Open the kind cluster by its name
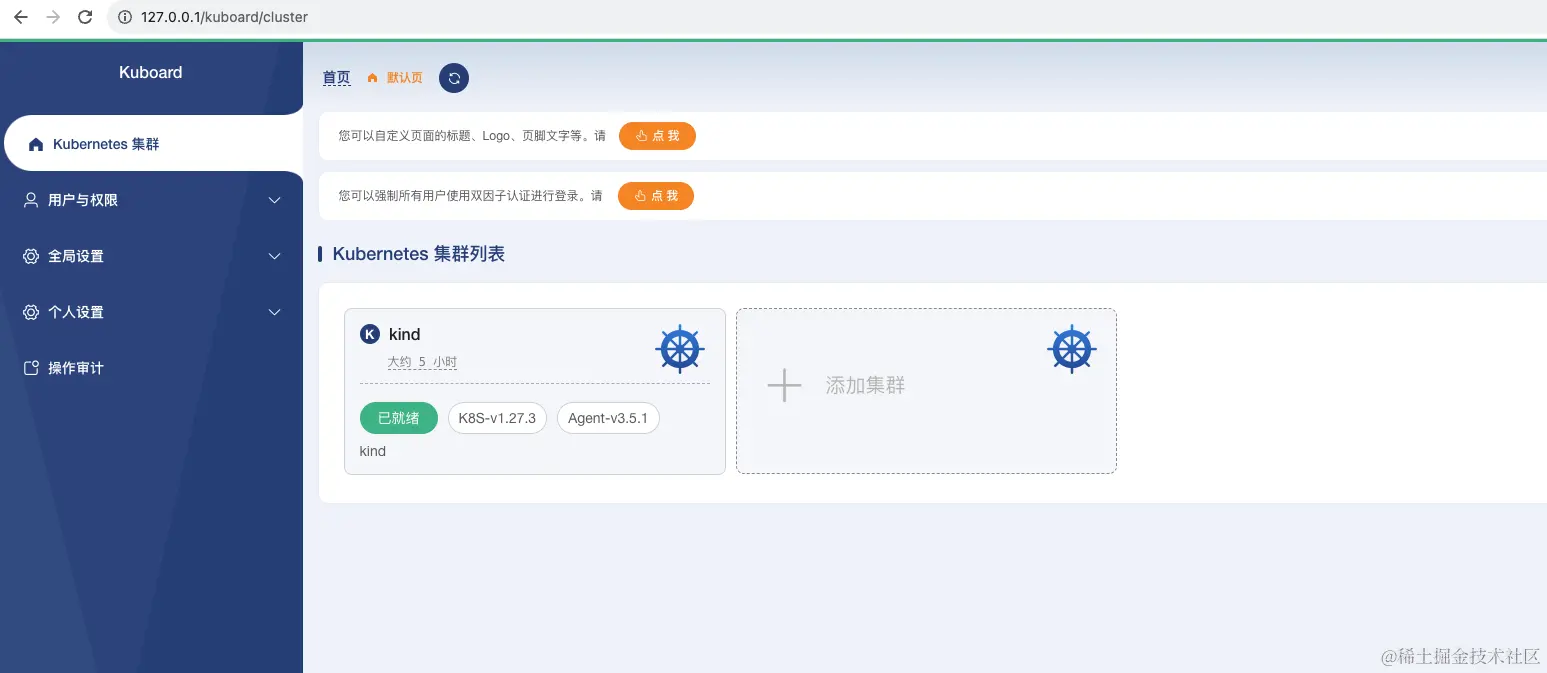The image size is (1547, 673). [x=405, y=334]
